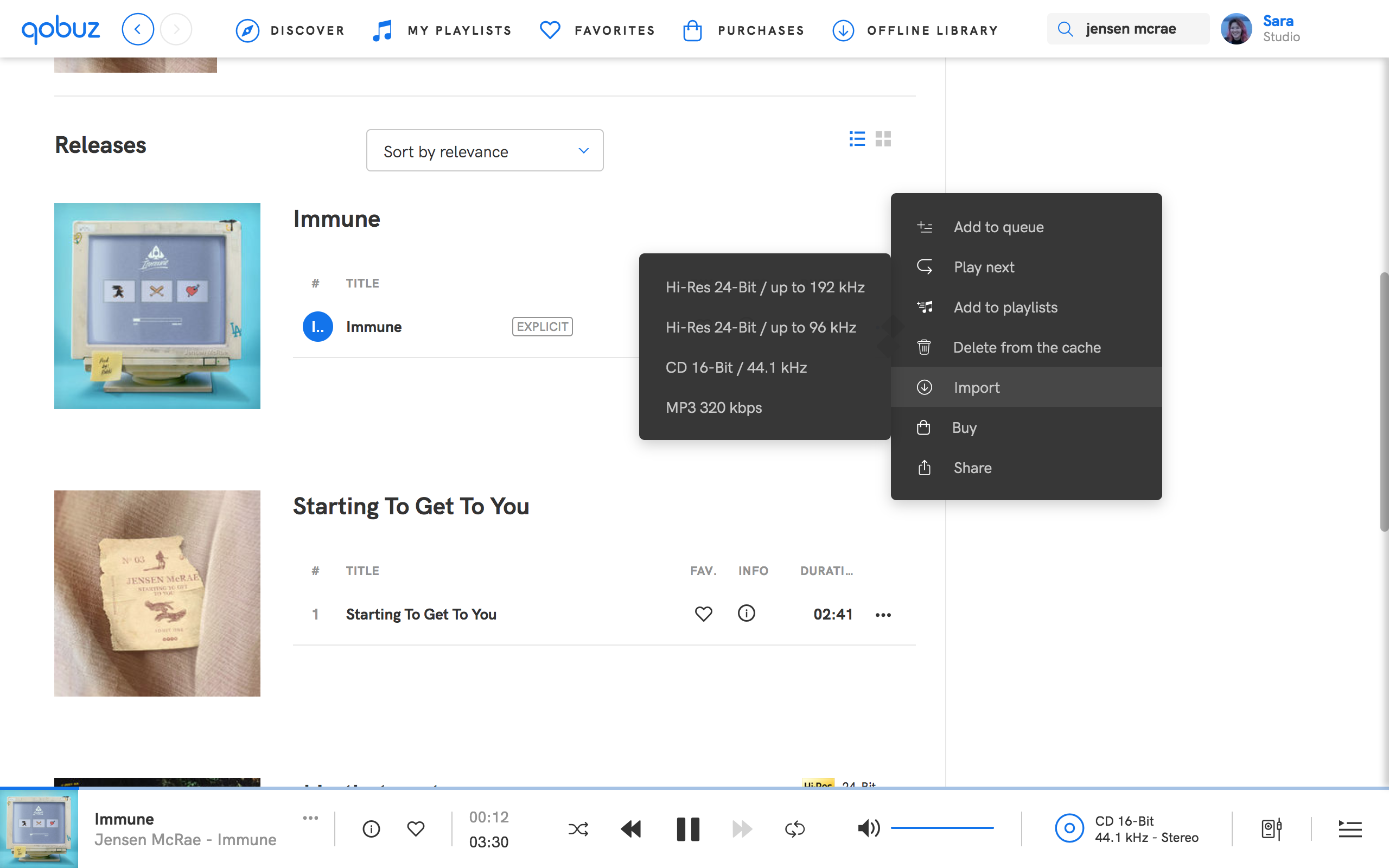Click the more options icon for Starting To Get You

click(x=881, y=614)
